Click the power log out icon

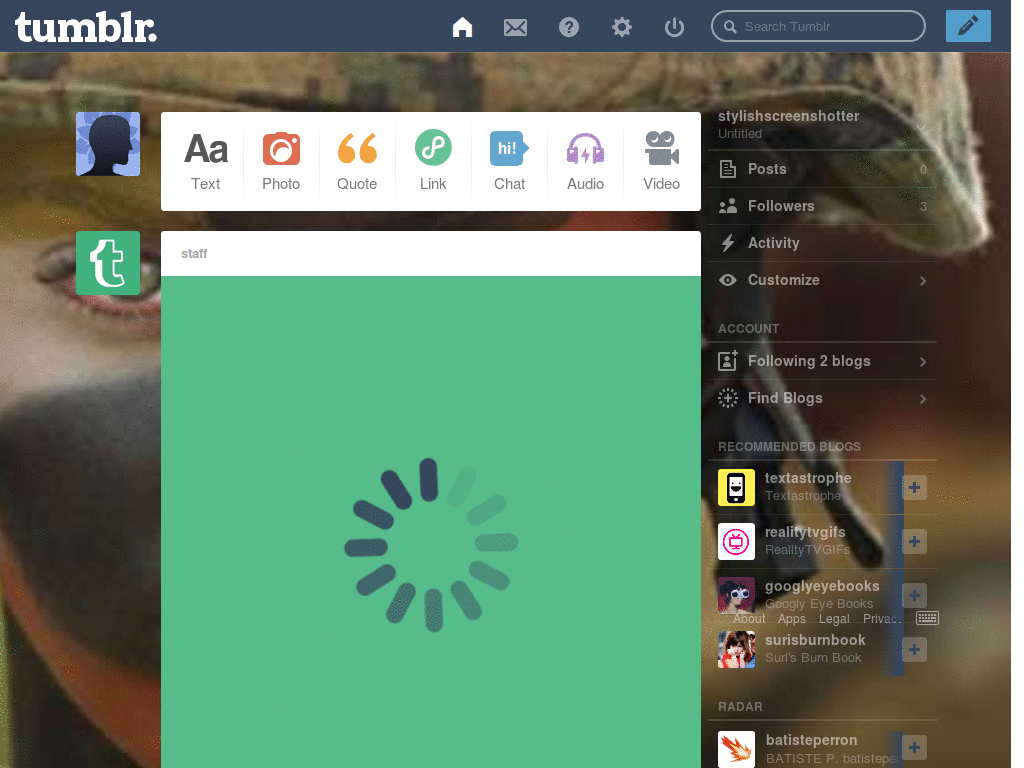pyautogui.click(x=674, y=27)
